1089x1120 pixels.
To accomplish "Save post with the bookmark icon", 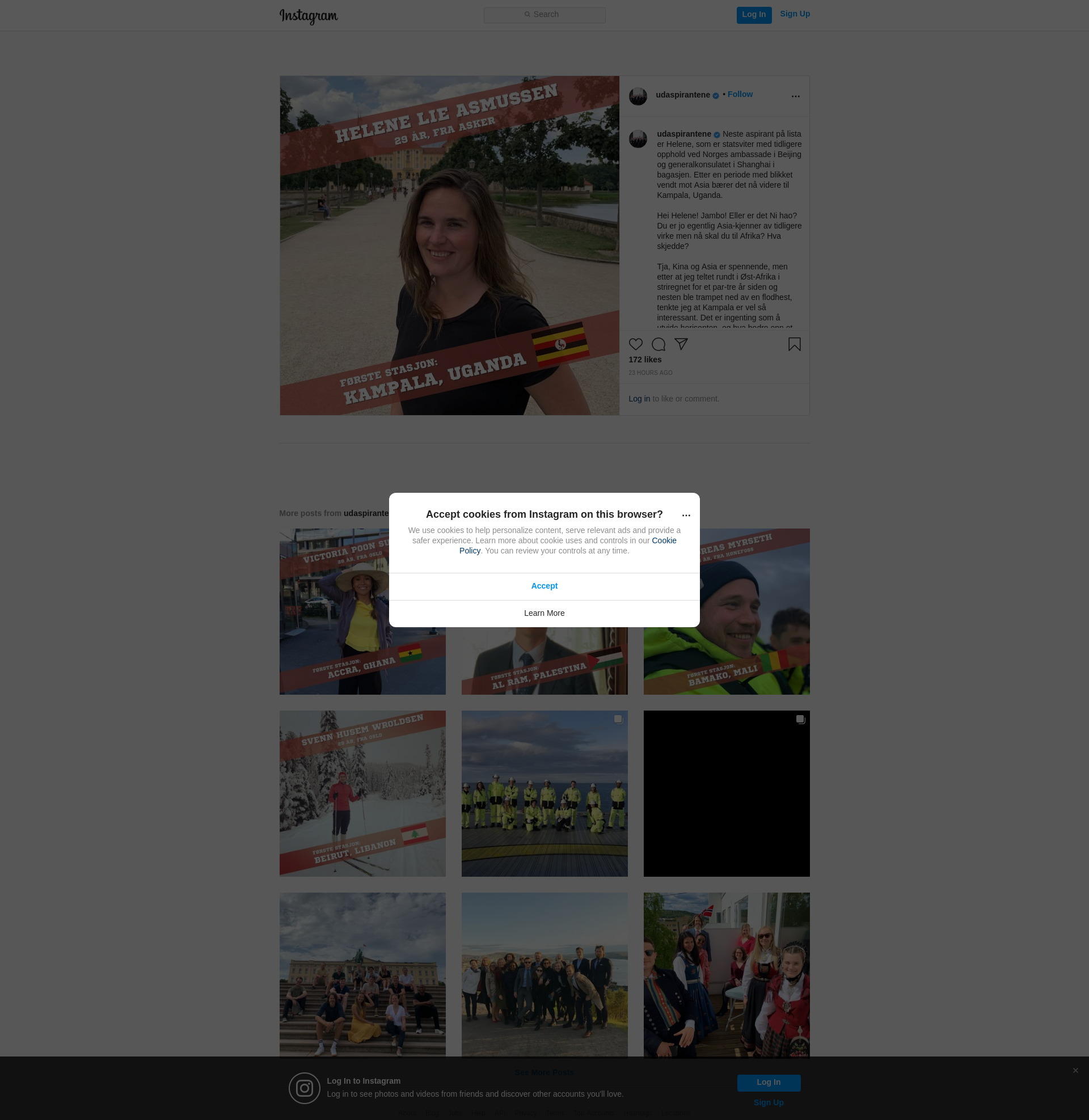I will pyautogui.click(x=794, y=344).
